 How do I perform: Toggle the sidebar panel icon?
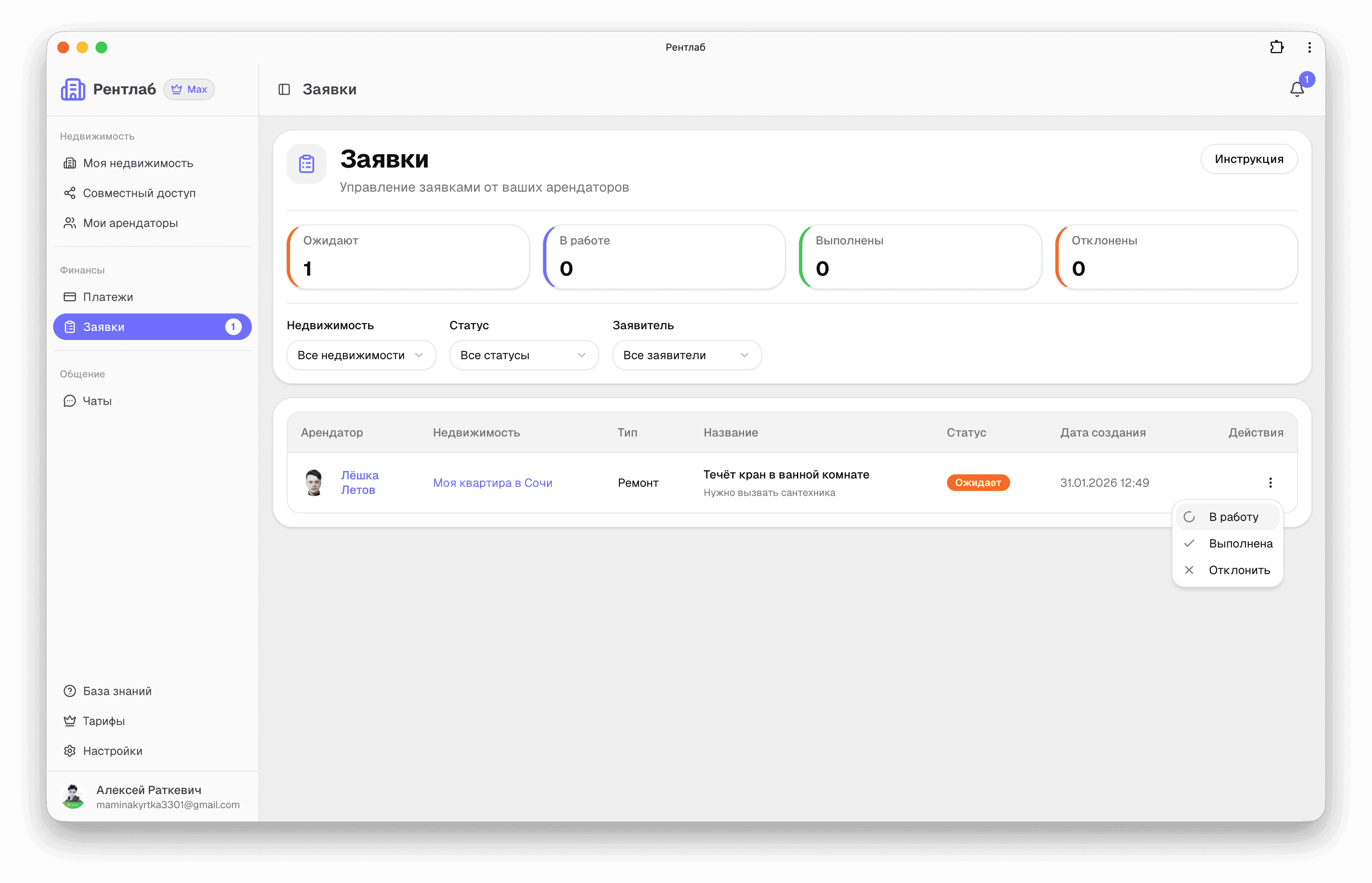click(284, 89)
